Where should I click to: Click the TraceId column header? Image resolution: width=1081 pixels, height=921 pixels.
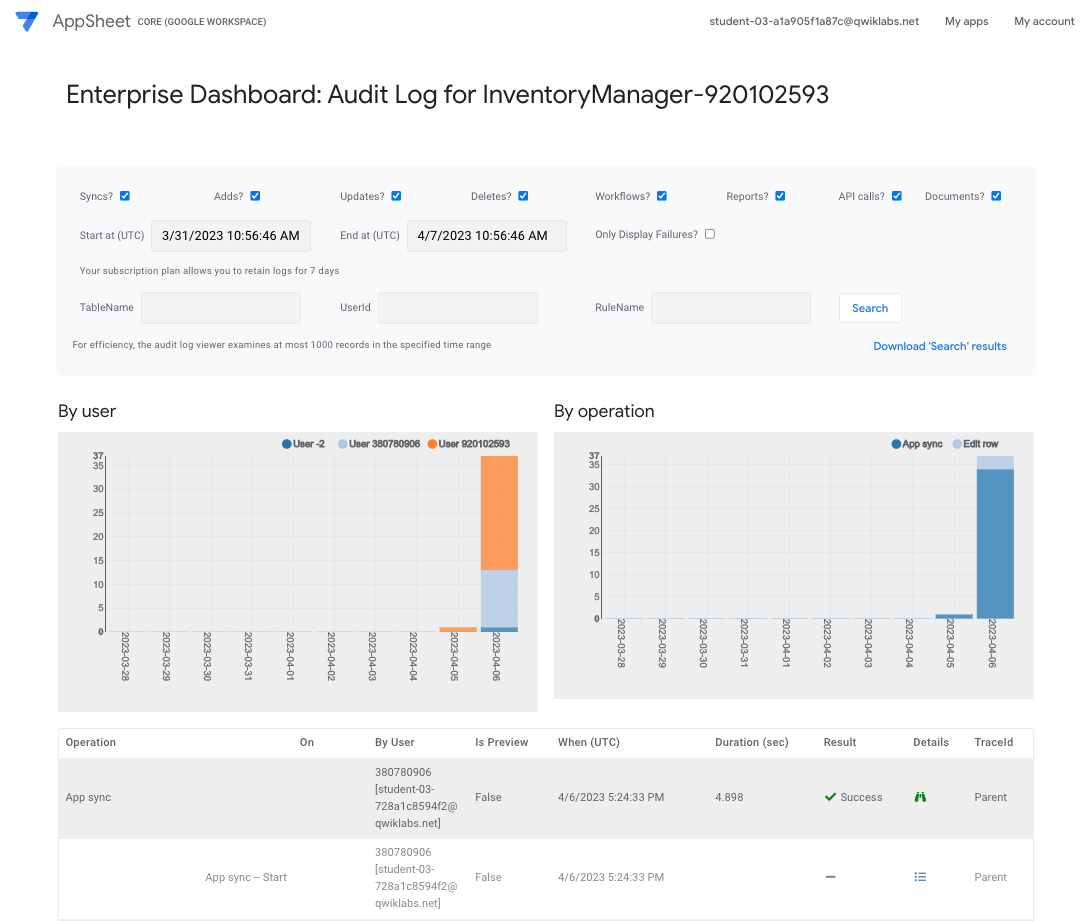coord(993,742)
